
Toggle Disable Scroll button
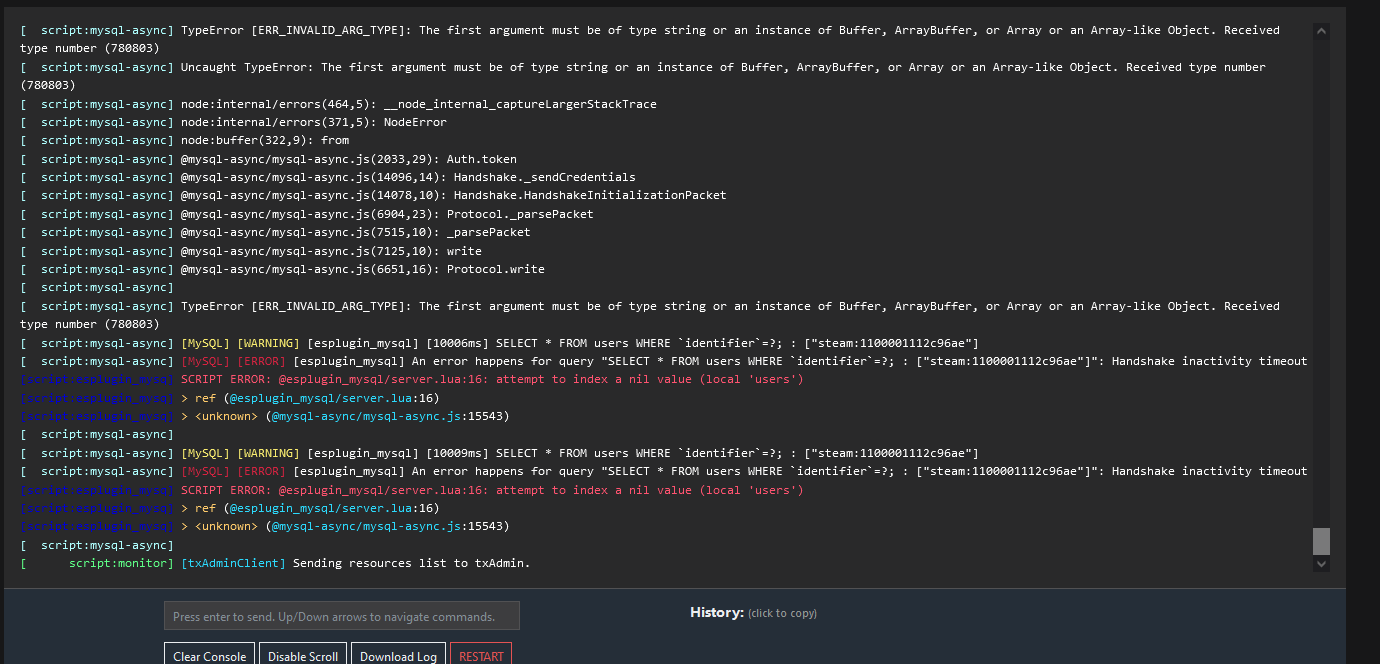tap(303, 655)
